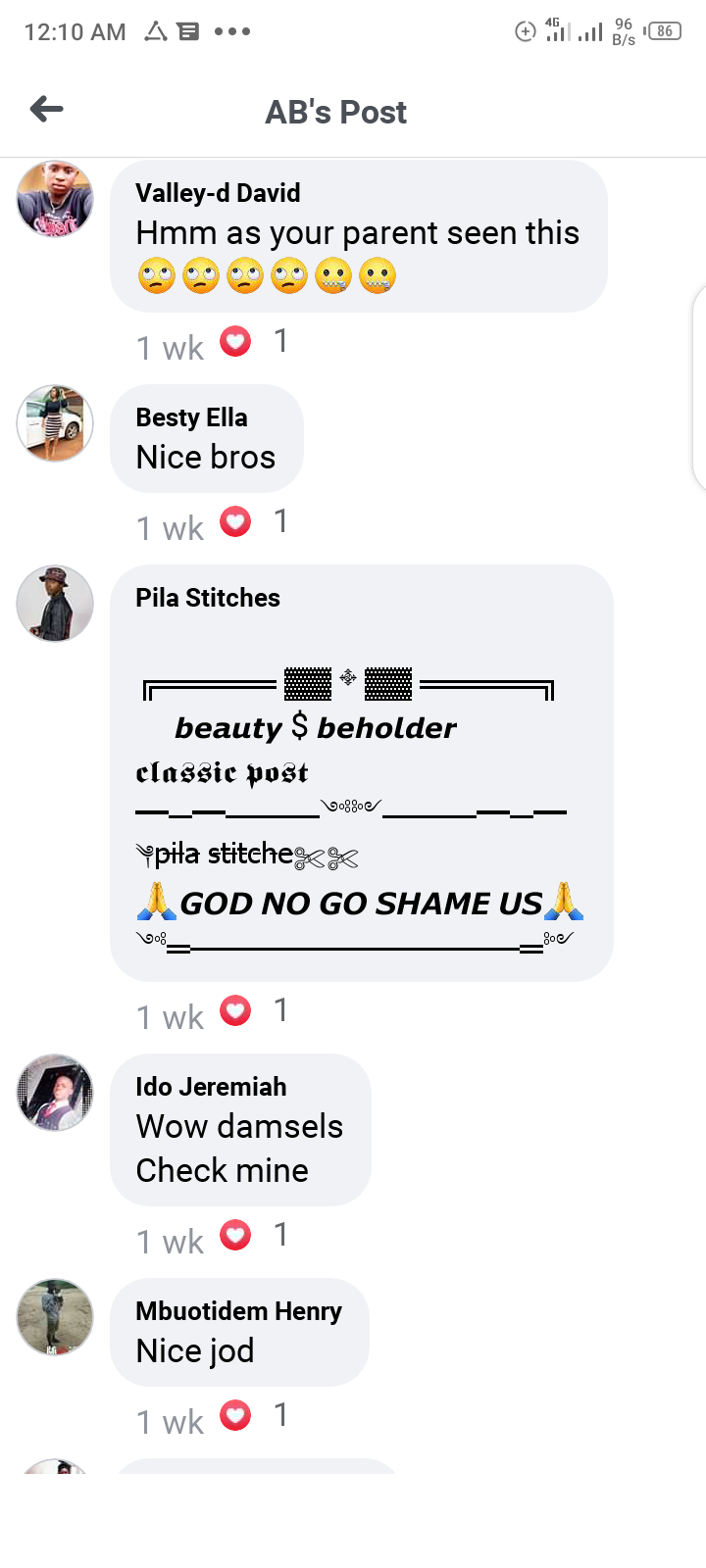Open Pila Stitches' avatar
This screenshot has width=706, height=1568.
pos(55,604)
